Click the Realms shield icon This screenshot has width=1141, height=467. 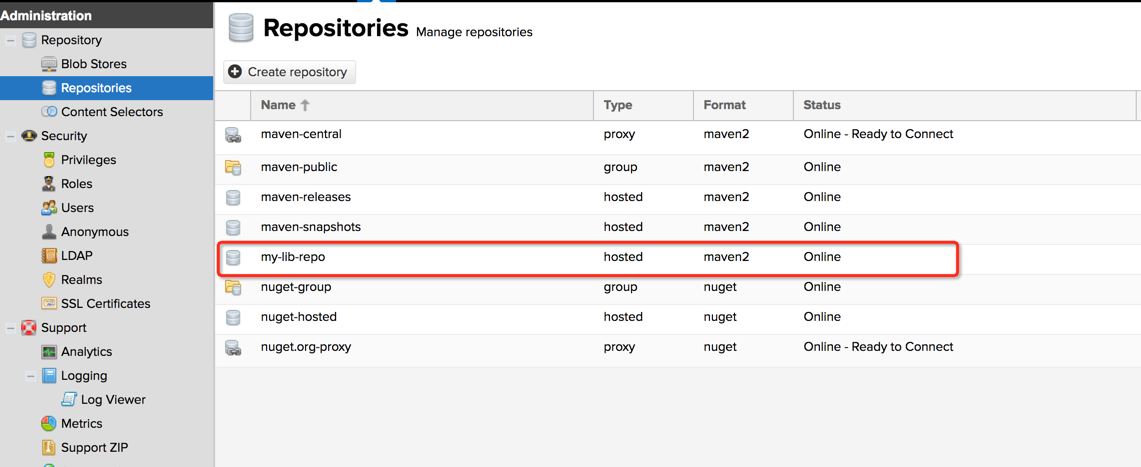pos(49,280)
